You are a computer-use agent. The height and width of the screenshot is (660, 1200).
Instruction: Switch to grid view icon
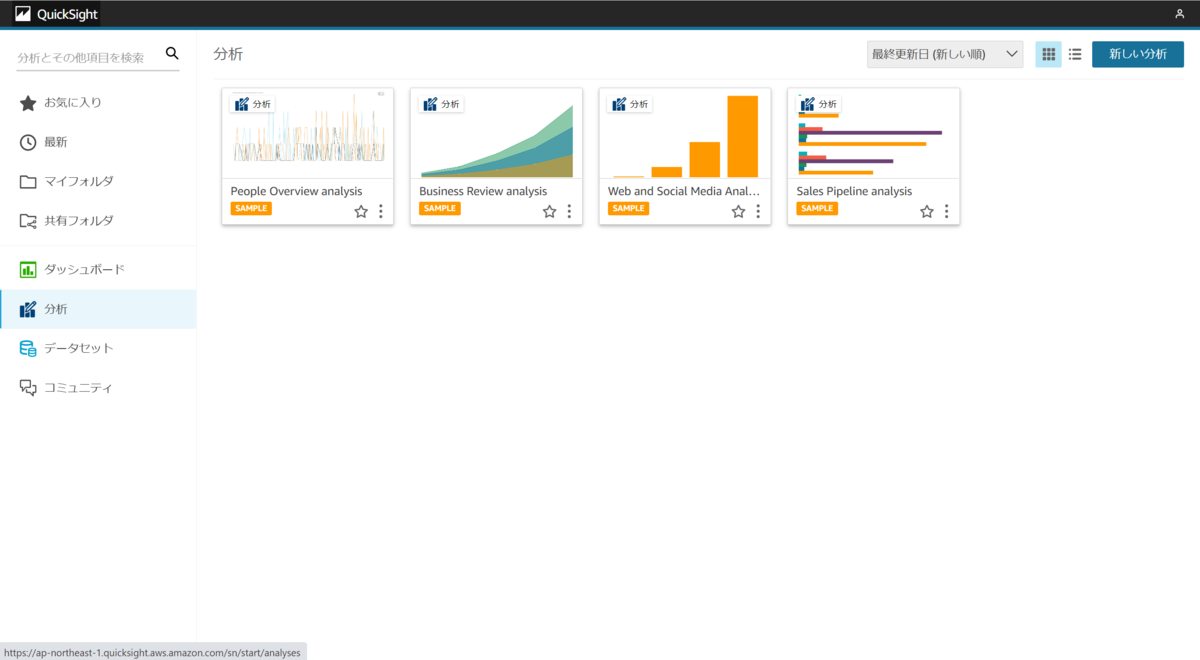pyautogui.click(x=1048, y=54)
